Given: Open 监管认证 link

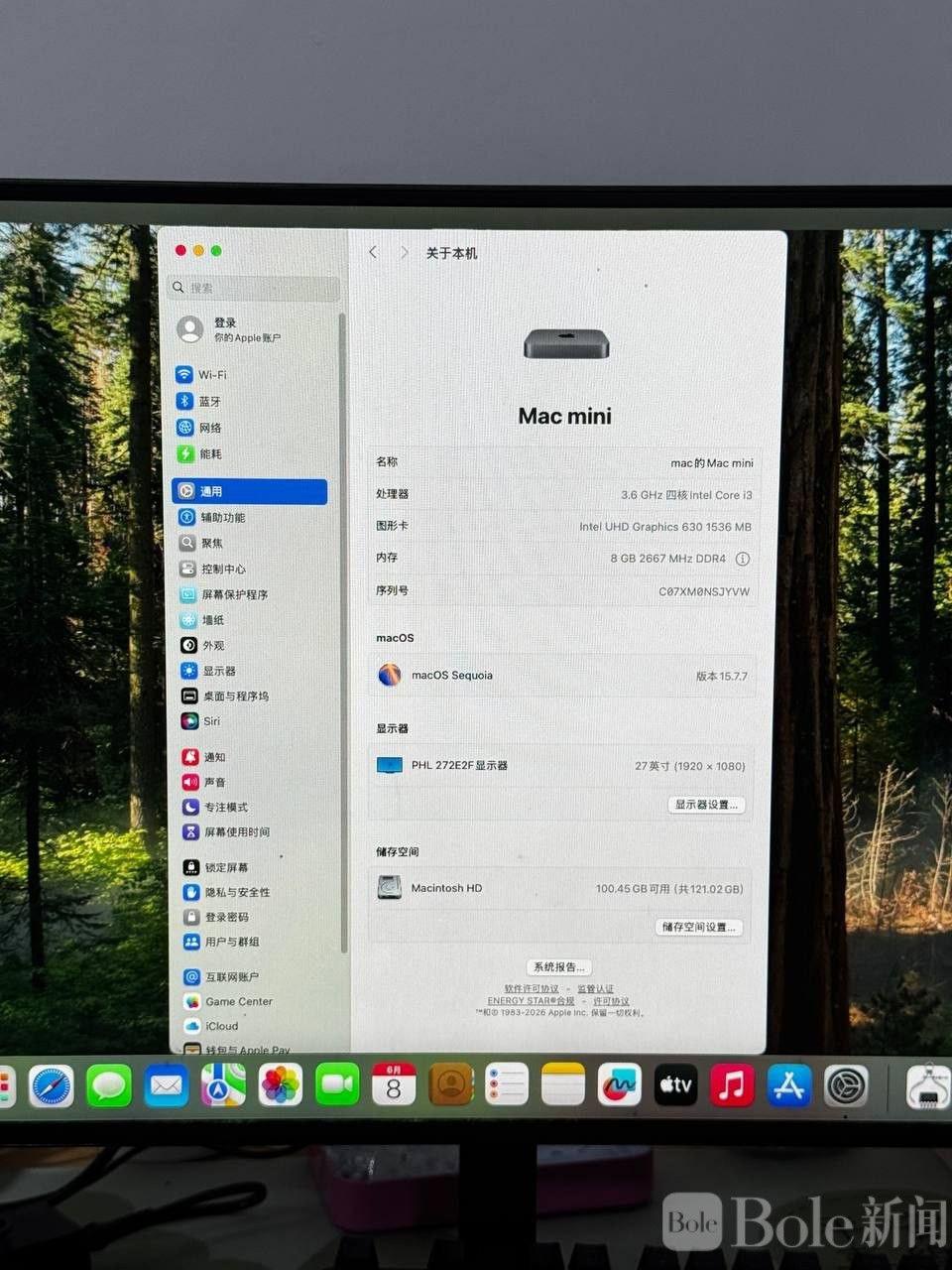Looking at the screenshot, I should 596,988.
